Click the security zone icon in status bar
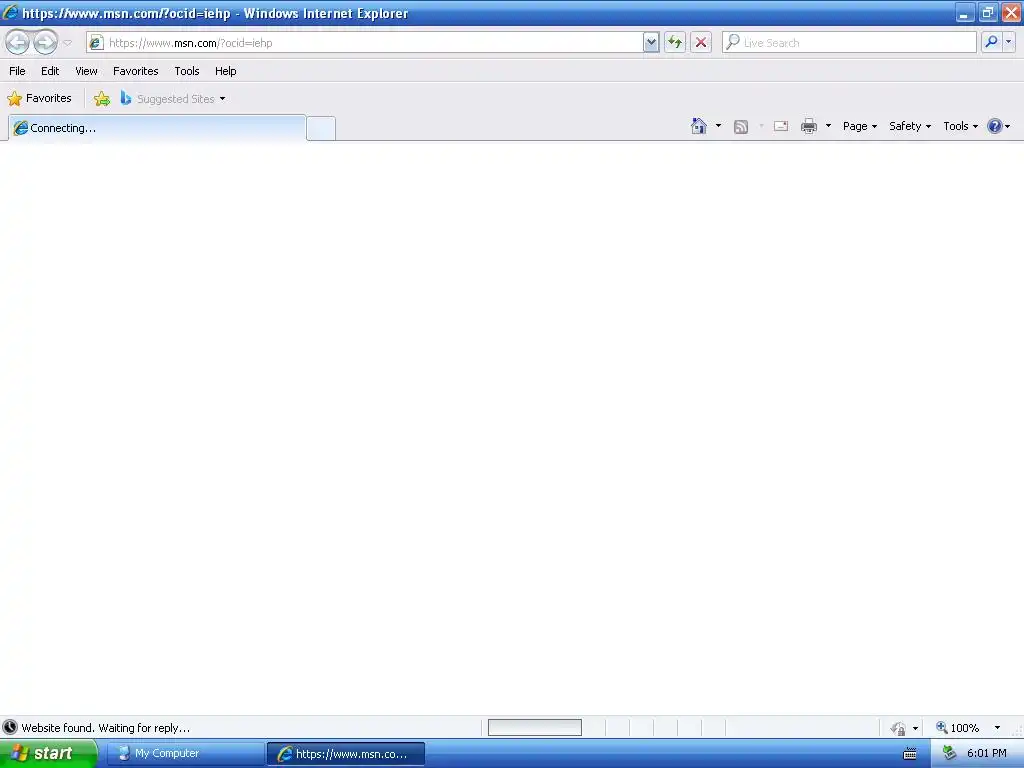The image size is (1024, 768). click(899, 728)
